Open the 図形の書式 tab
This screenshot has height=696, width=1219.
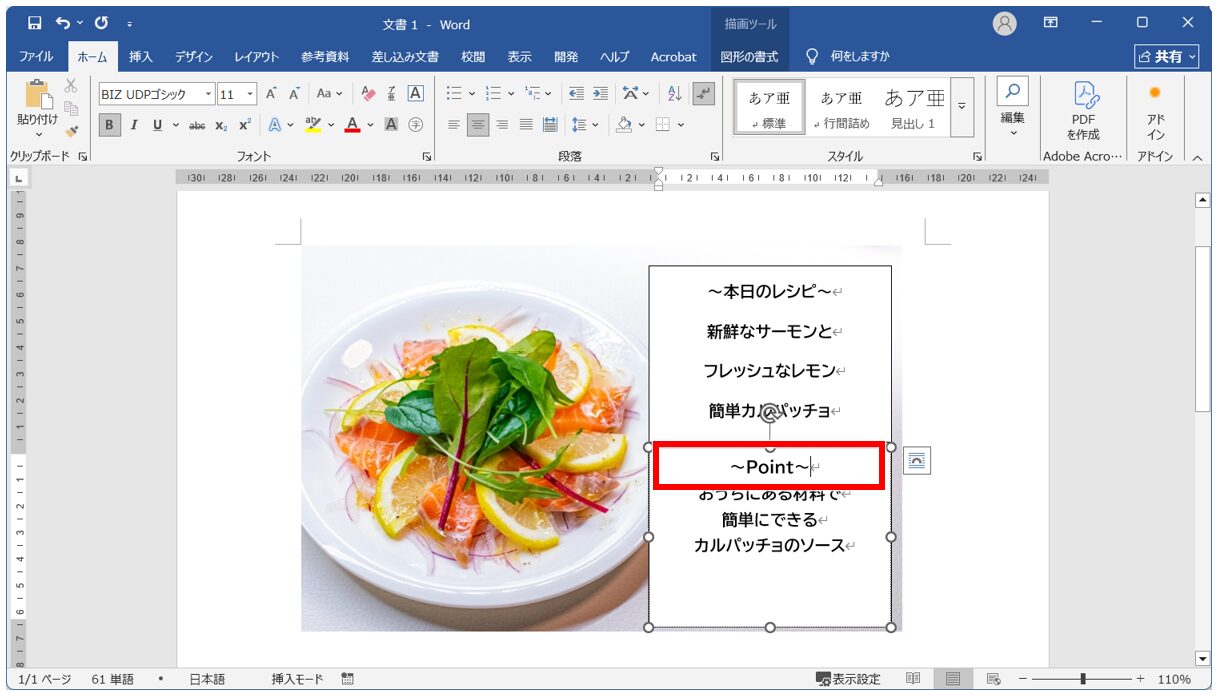click(x=749, y=57)
